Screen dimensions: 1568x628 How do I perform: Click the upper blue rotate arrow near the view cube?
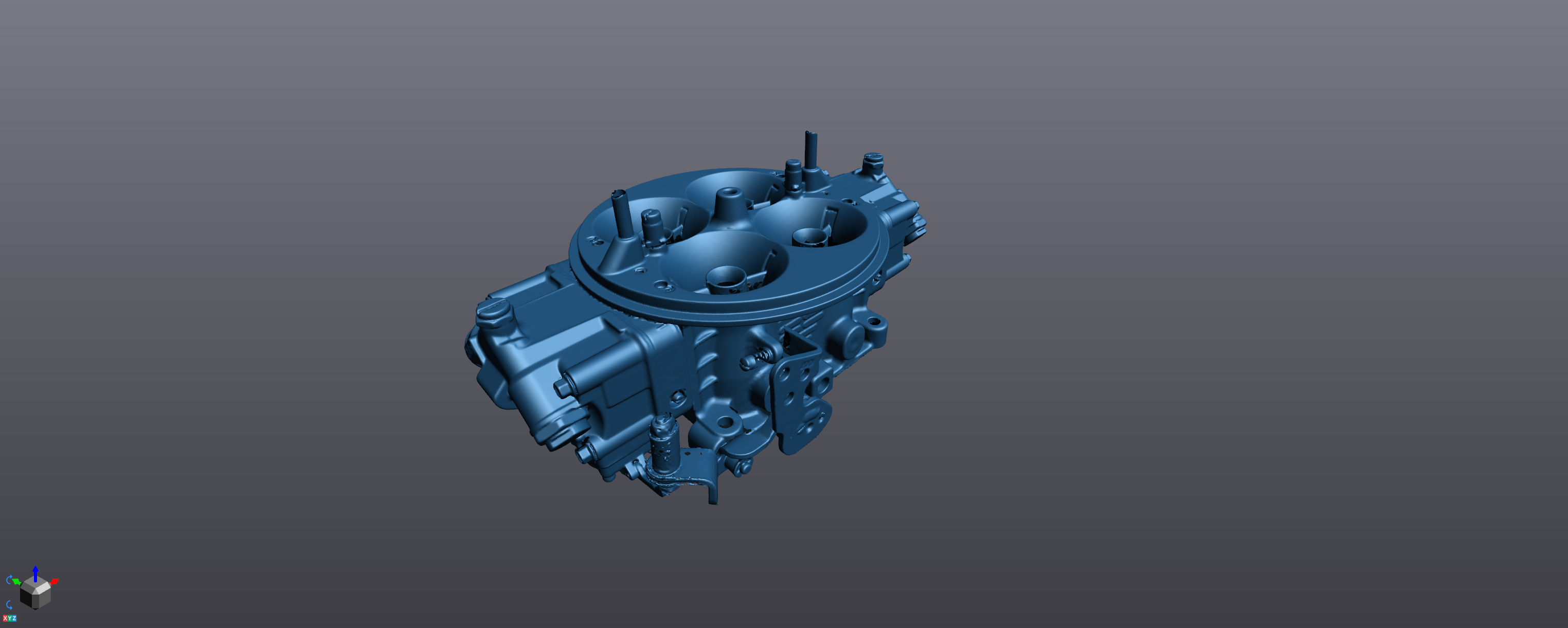click(9, 580)
